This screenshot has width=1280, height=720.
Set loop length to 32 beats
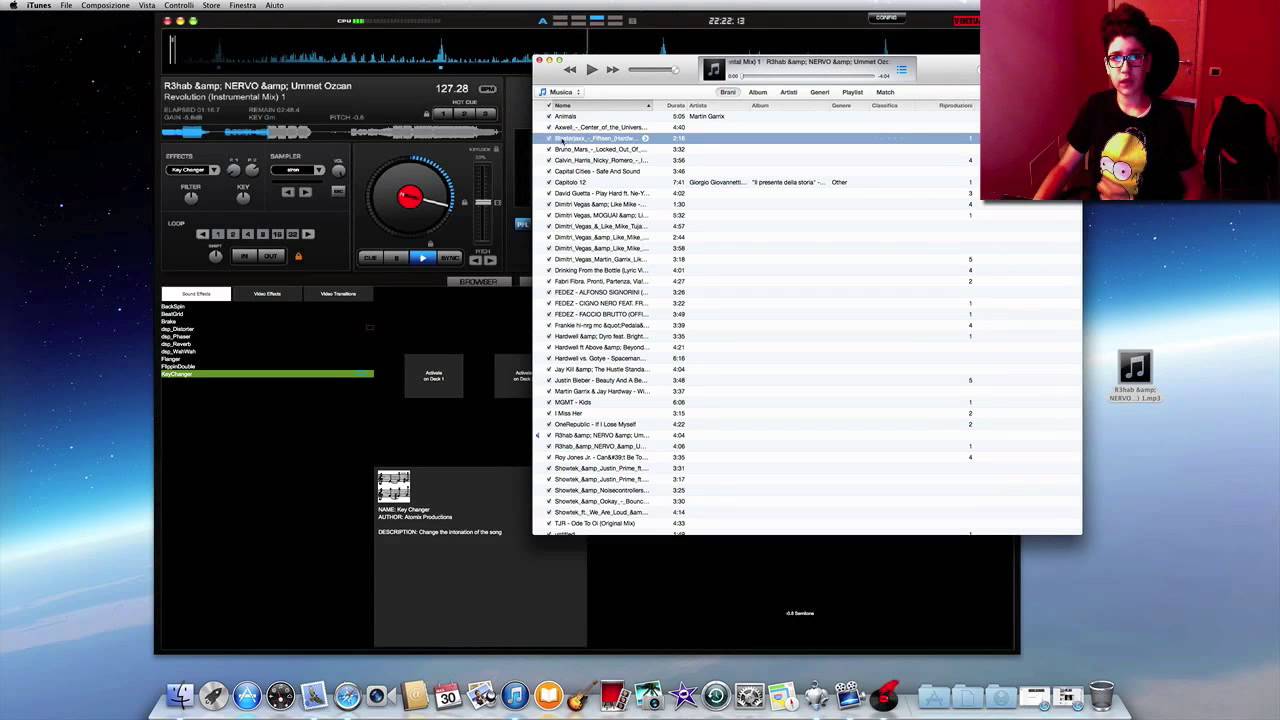(293, 234)
